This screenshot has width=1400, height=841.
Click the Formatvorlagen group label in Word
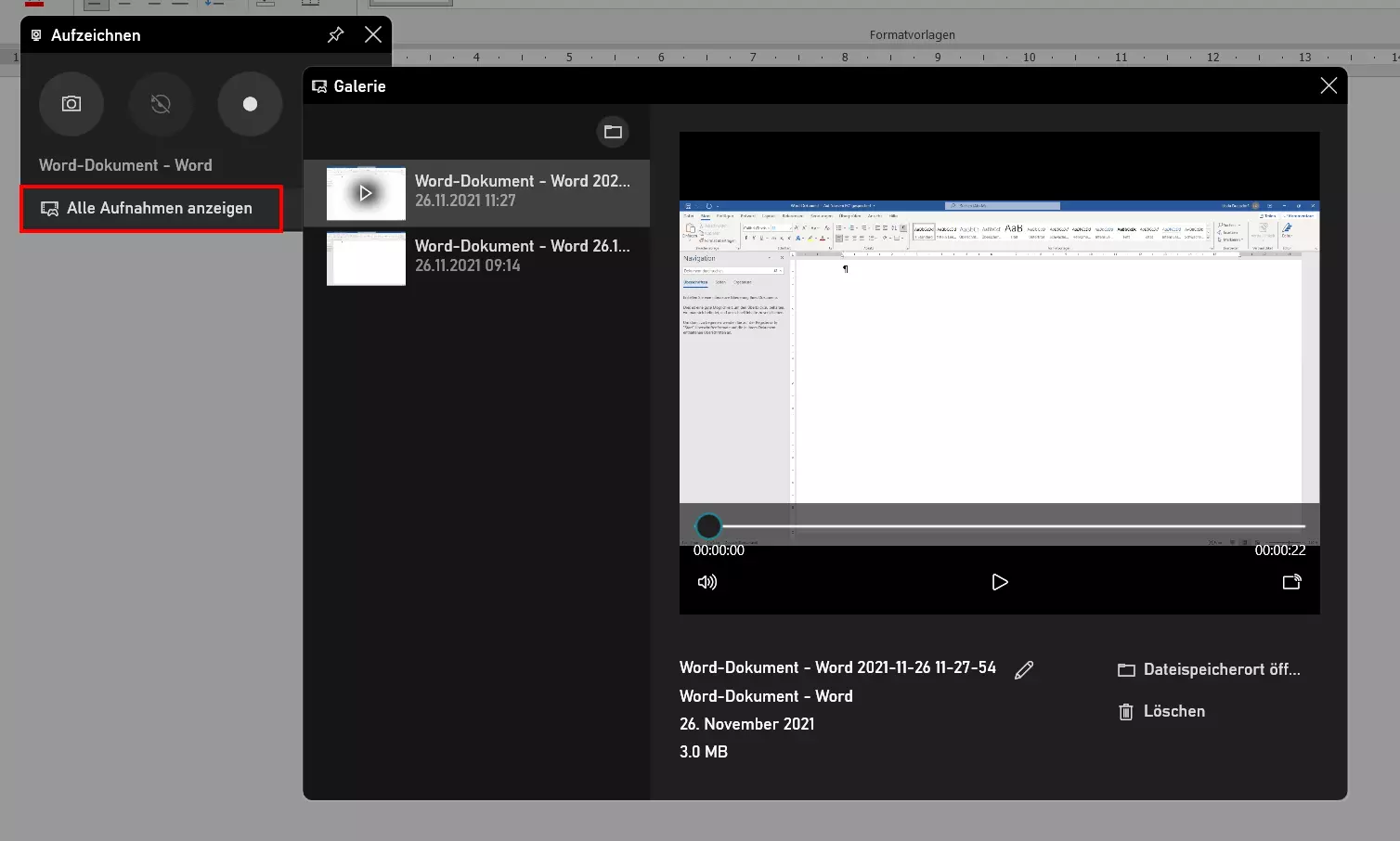pyautogui.click(x=913, y=35)
